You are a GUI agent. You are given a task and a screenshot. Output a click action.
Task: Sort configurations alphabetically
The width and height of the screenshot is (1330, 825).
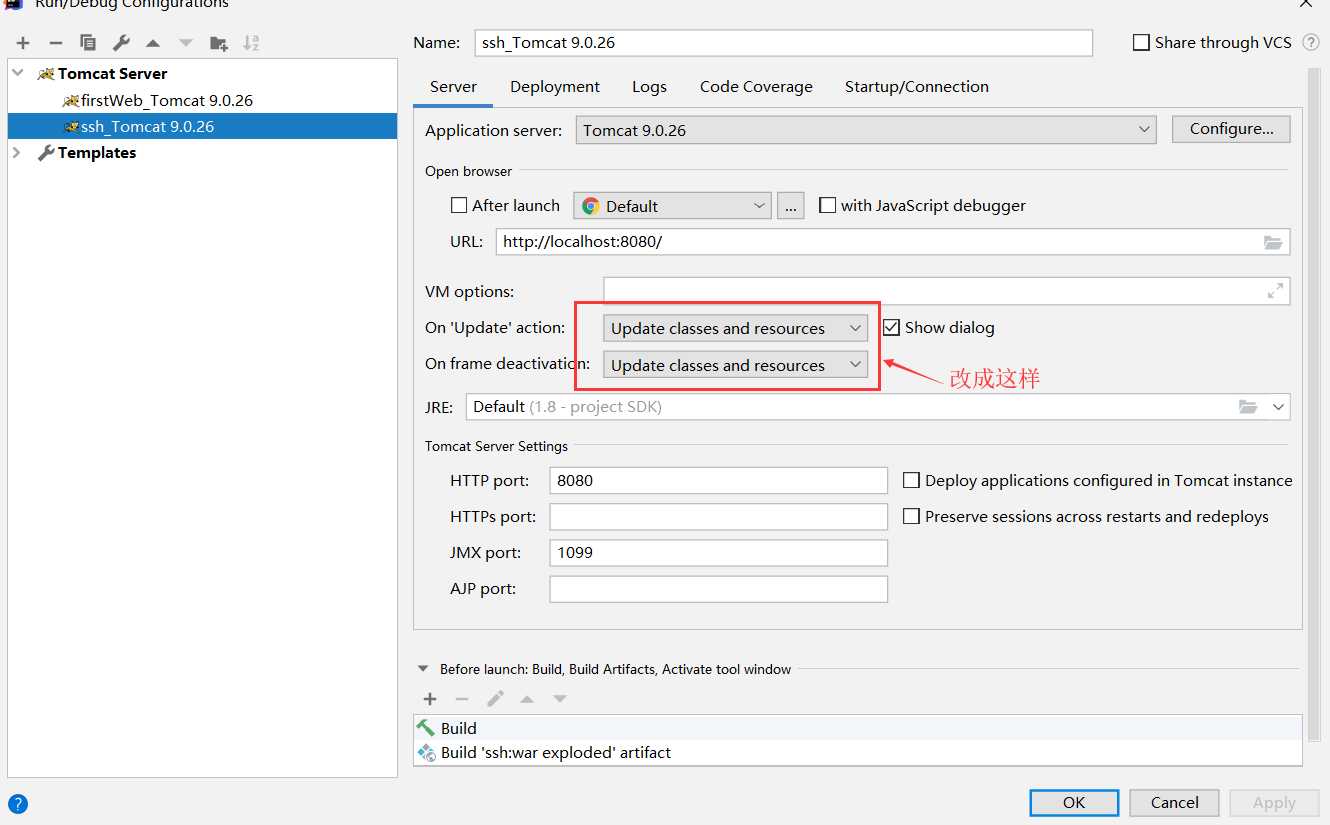click(251, 43)
